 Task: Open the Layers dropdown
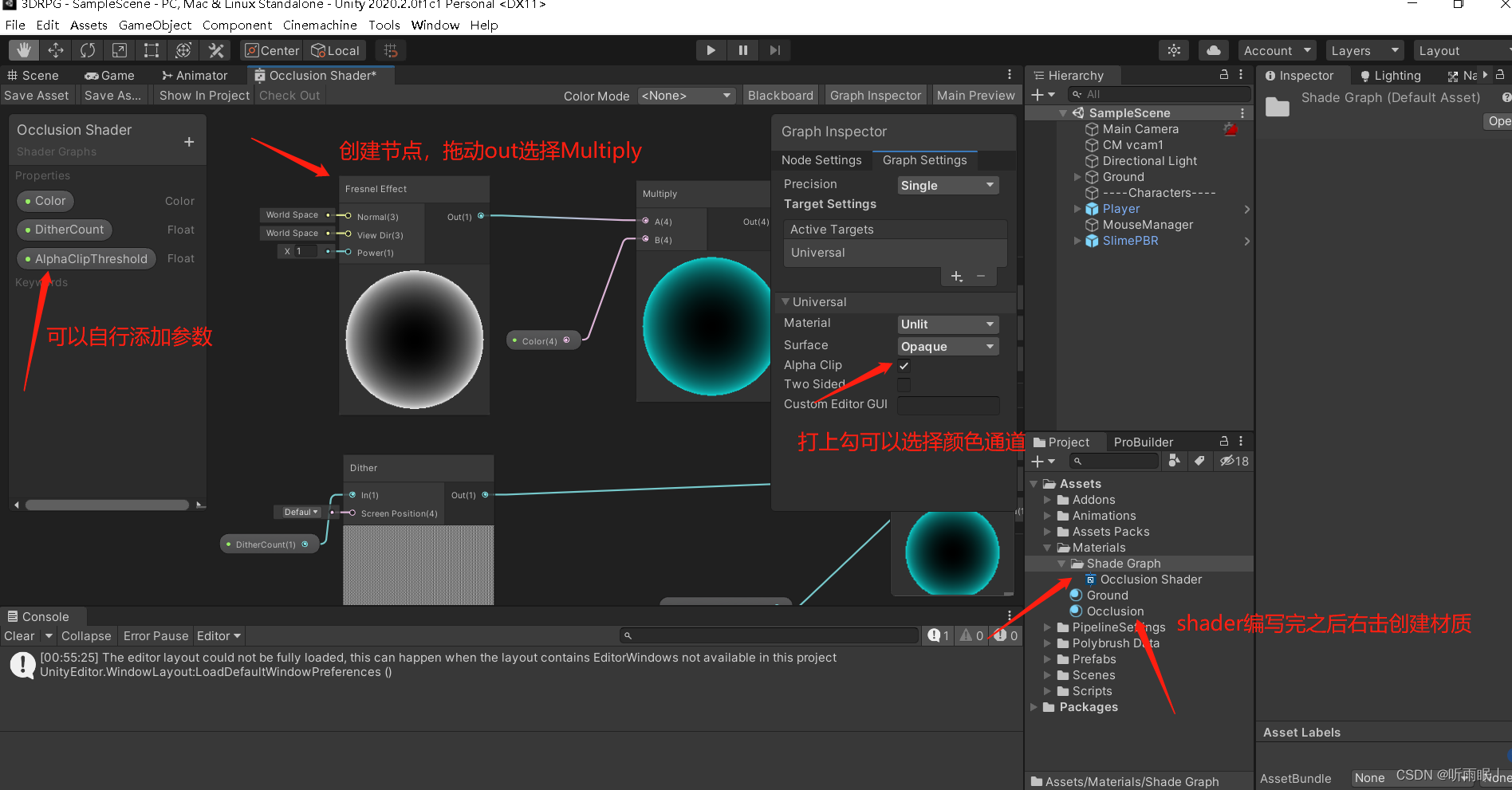click(1364, 50)
